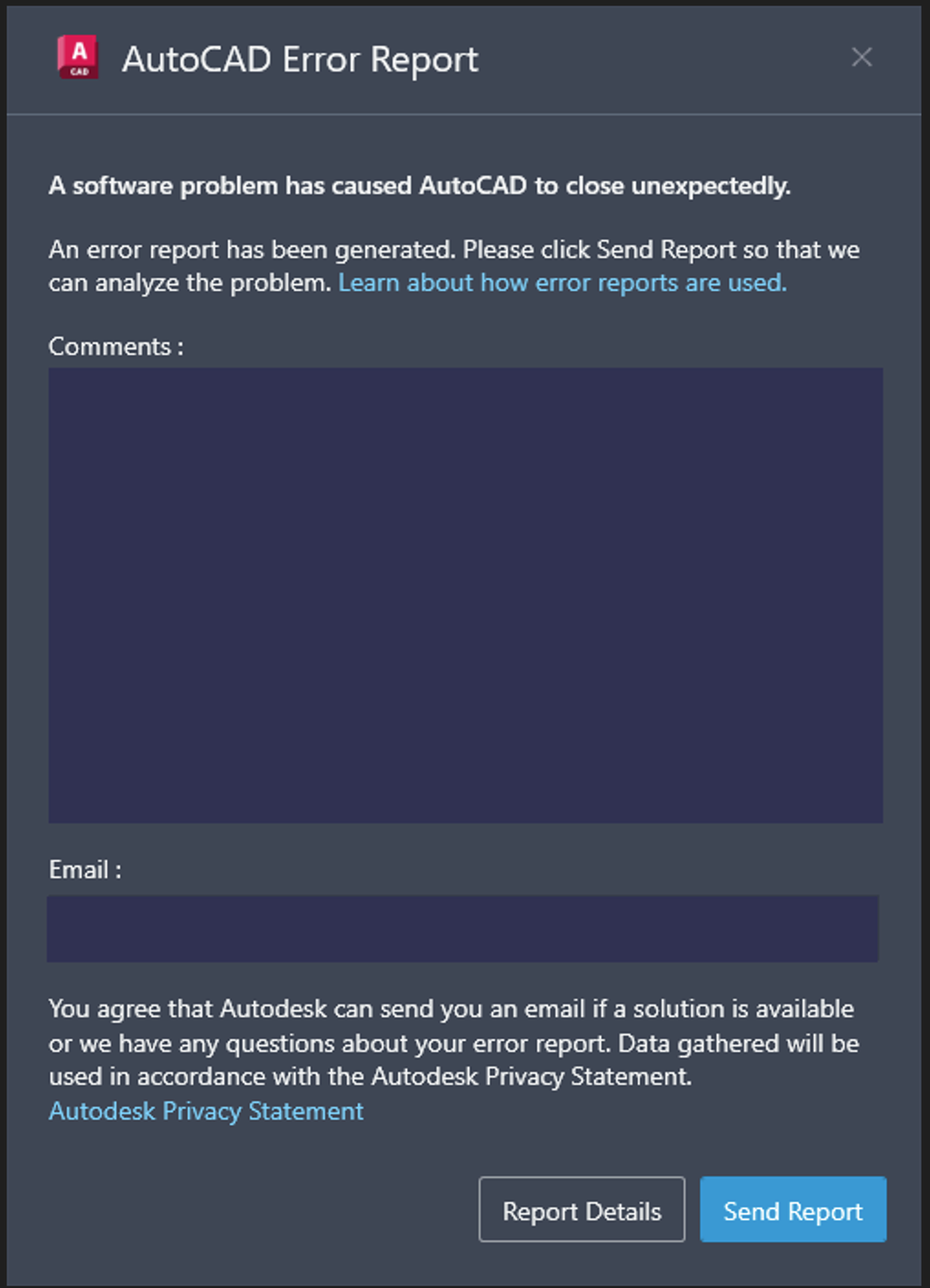Click the empty title bar area right of the title
Image resolution: width=930 pixels, height=1288 pixels.
click(657, 58)
